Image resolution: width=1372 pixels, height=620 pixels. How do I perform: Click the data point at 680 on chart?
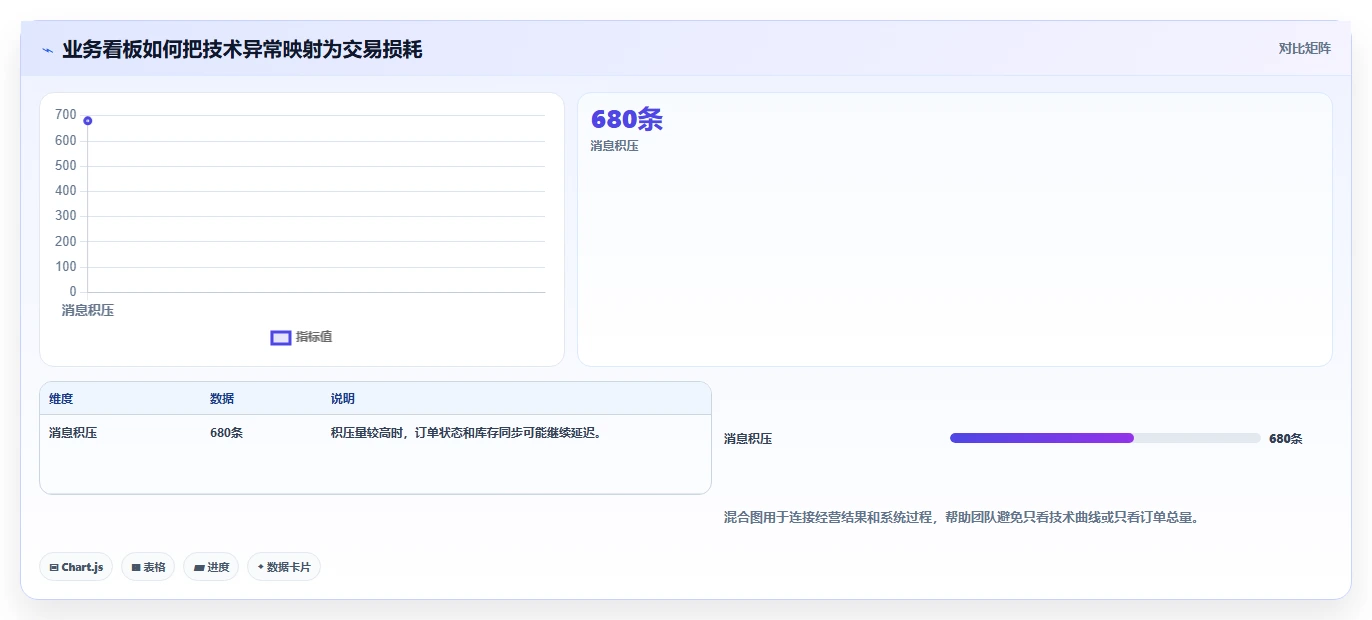[88, 121]
